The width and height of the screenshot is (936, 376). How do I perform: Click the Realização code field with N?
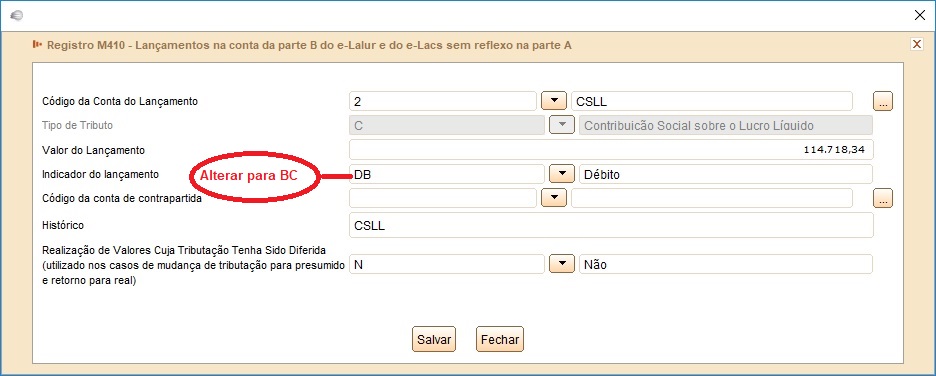[x=447, y=264]
